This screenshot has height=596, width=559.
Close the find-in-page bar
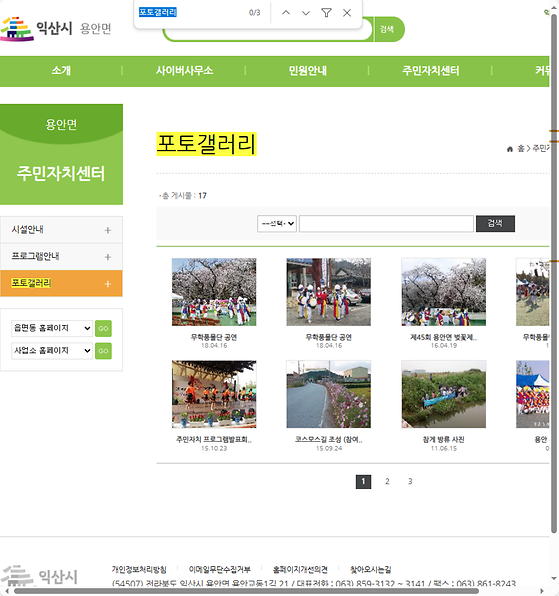(x=347, y=13)
